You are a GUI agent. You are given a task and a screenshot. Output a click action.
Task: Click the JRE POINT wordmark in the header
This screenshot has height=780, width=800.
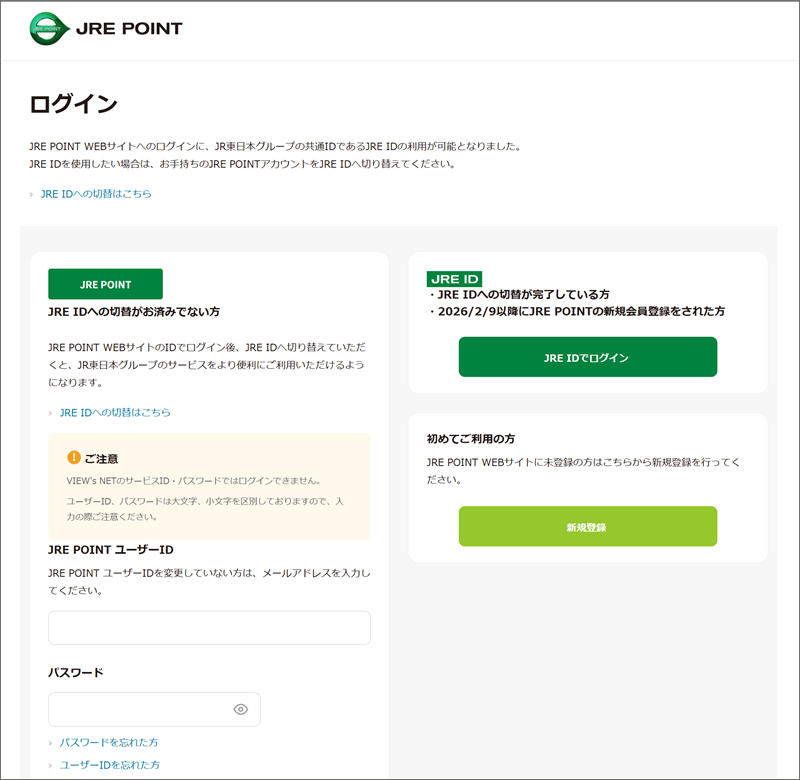tap(129, 29)
